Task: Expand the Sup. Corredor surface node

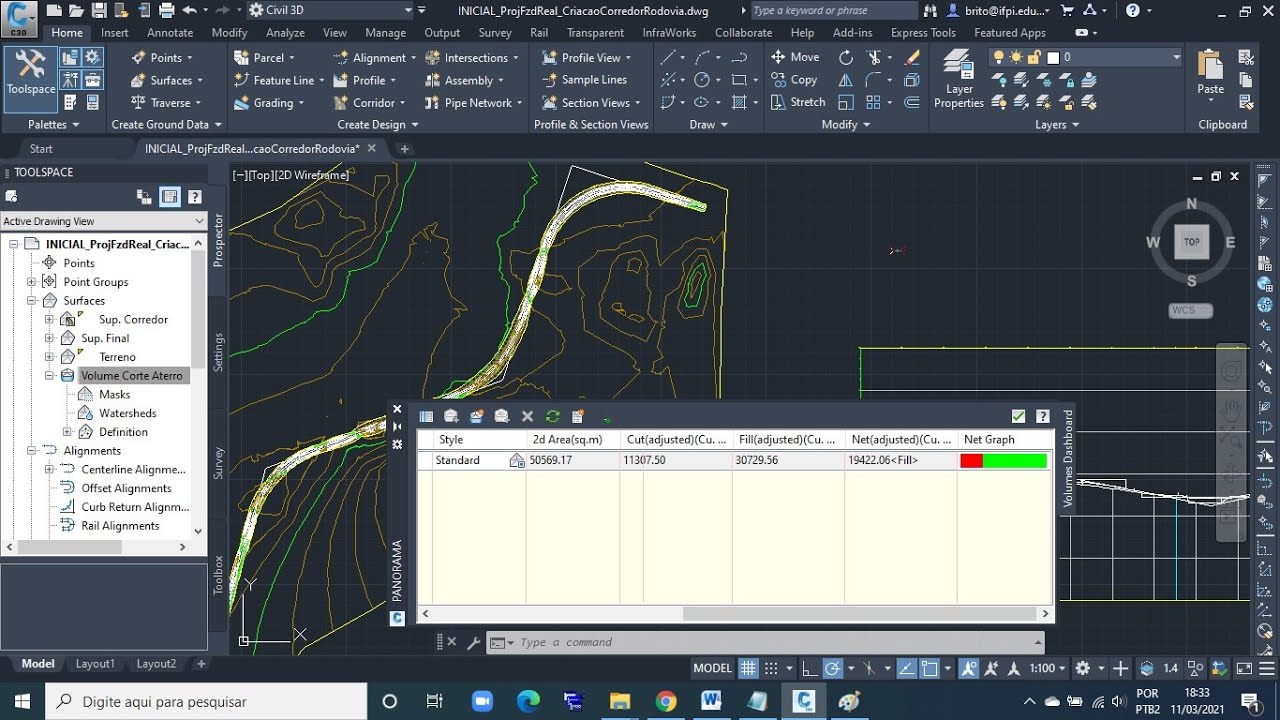Action: click(x=50, y=319)
